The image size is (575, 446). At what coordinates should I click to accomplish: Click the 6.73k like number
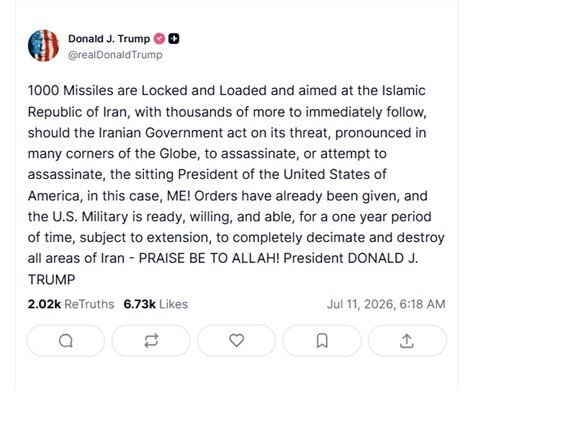140,304
